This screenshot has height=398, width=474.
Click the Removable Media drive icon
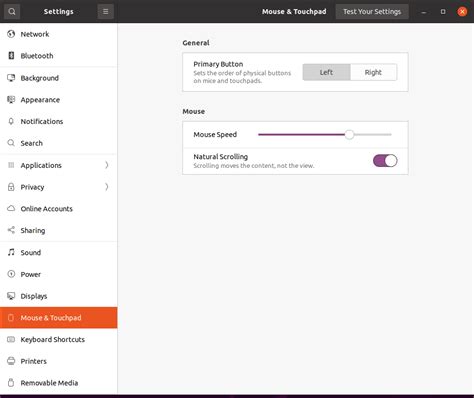(11, 383)
